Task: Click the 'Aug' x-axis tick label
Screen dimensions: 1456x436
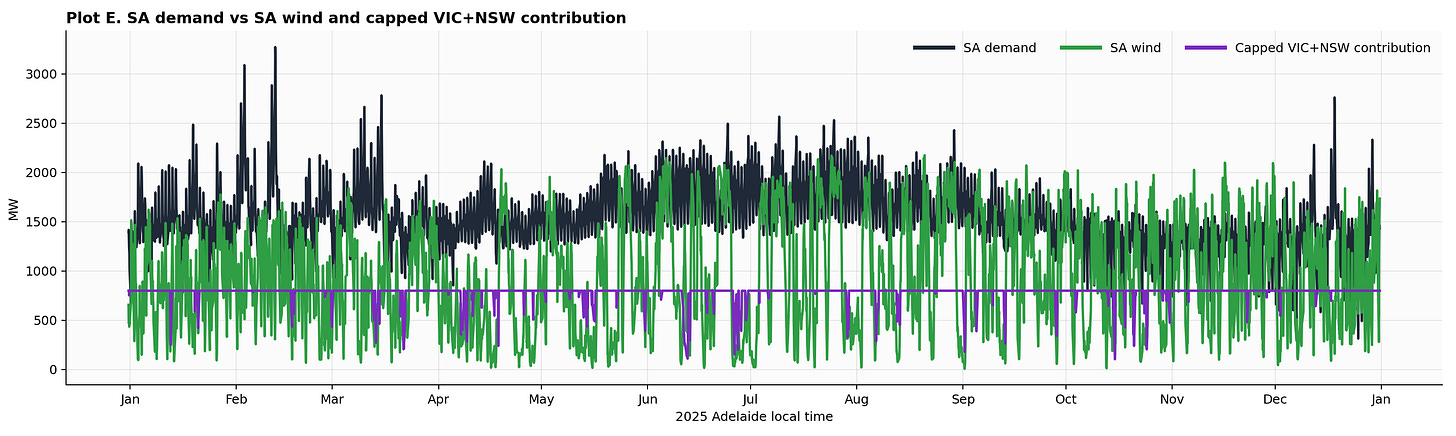Action: (856, 398)
